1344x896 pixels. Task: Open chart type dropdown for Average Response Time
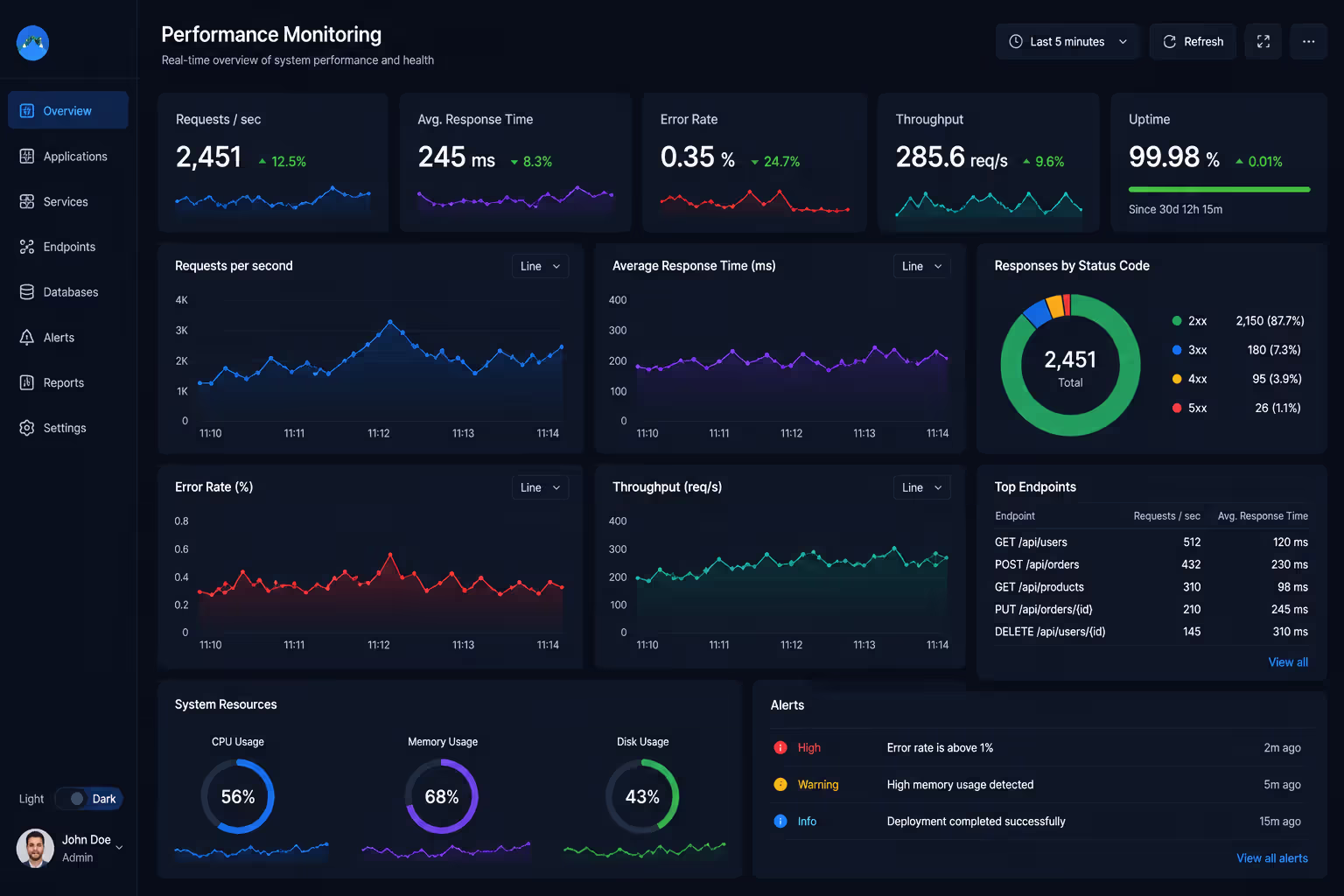(921, 266)
